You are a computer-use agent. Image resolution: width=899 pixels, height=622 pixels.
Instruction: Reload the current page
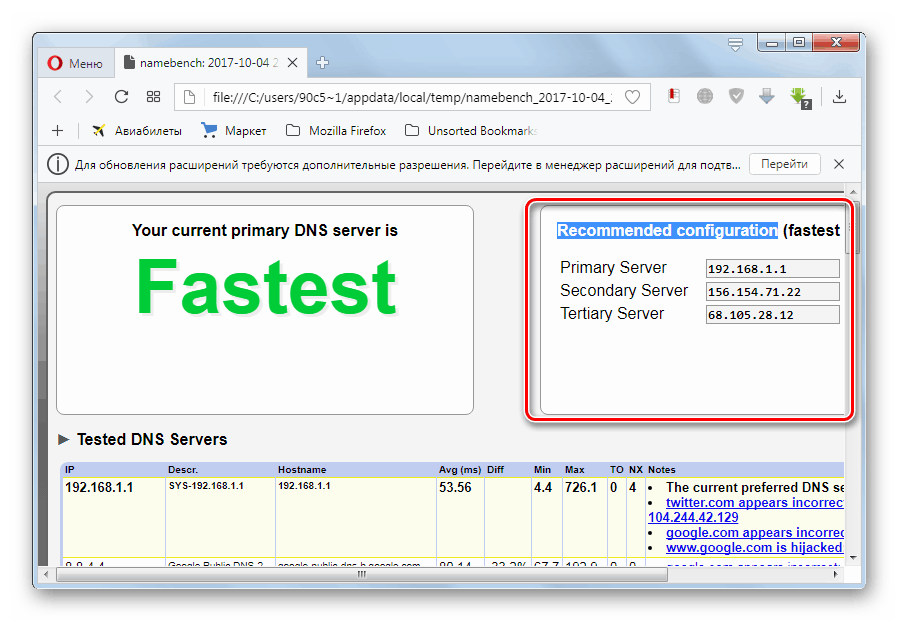tap(121, 97)
